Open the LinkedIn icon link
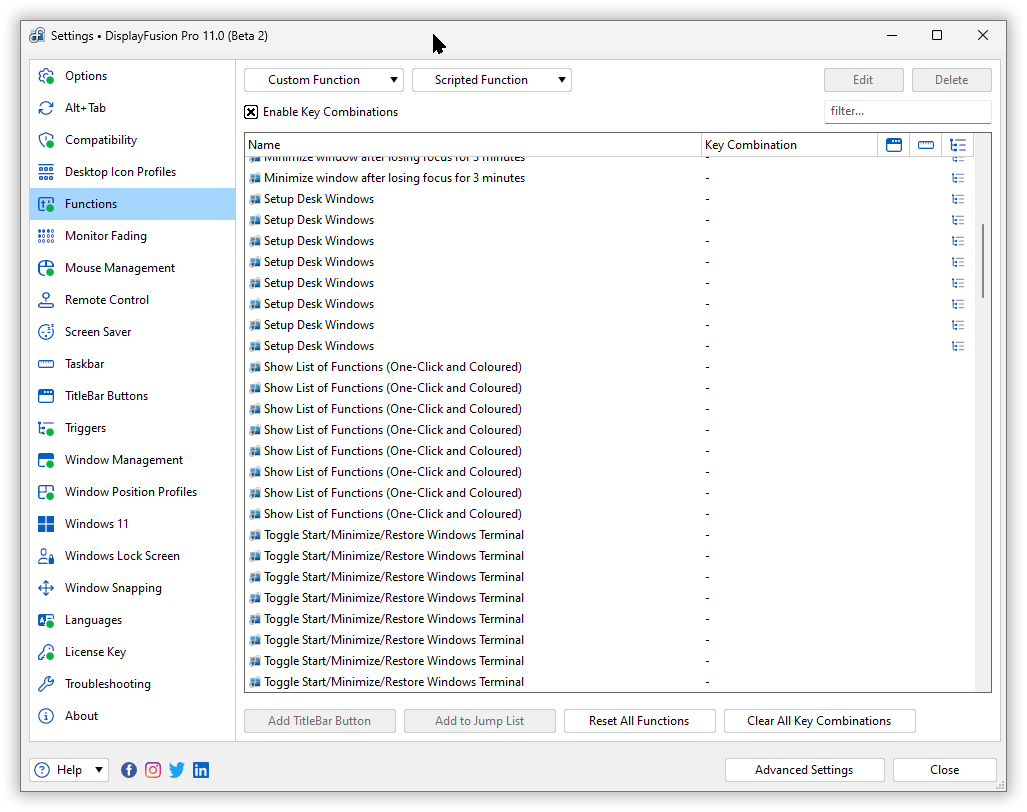Viewport: 1027px width, 812px height. point(201,770)
